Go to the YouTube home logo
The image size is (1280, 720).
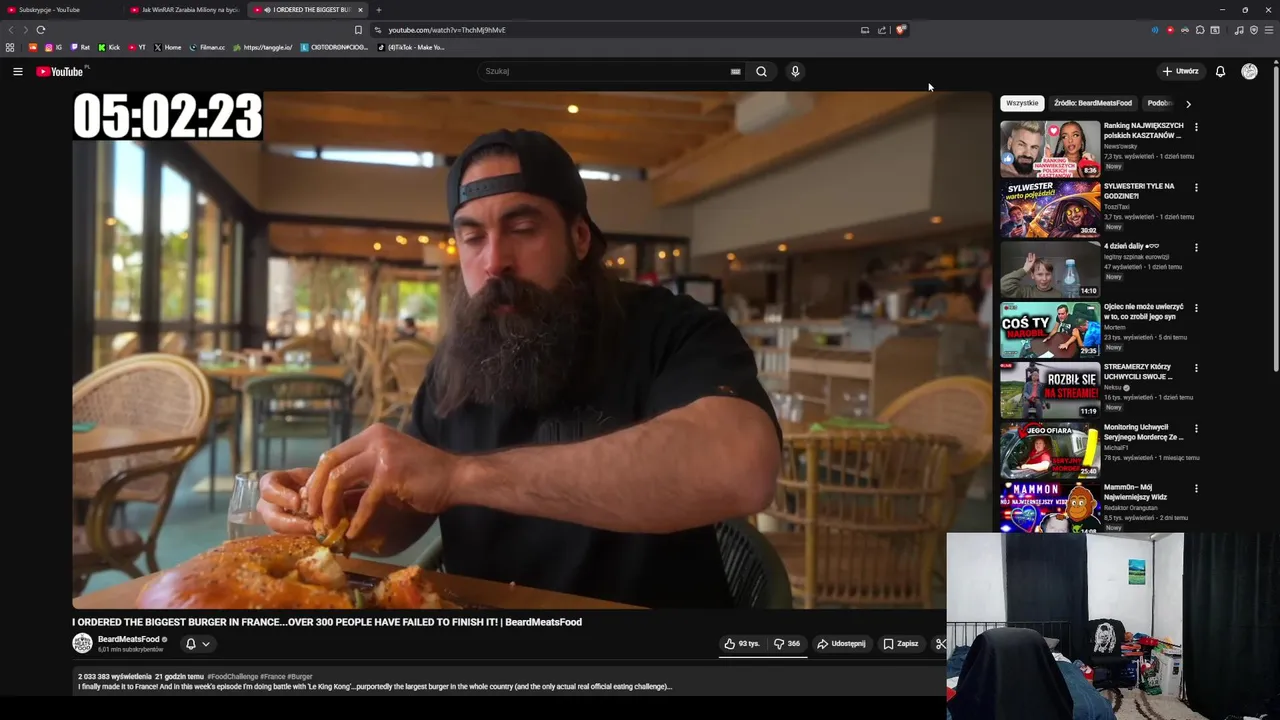click(60, 71)
